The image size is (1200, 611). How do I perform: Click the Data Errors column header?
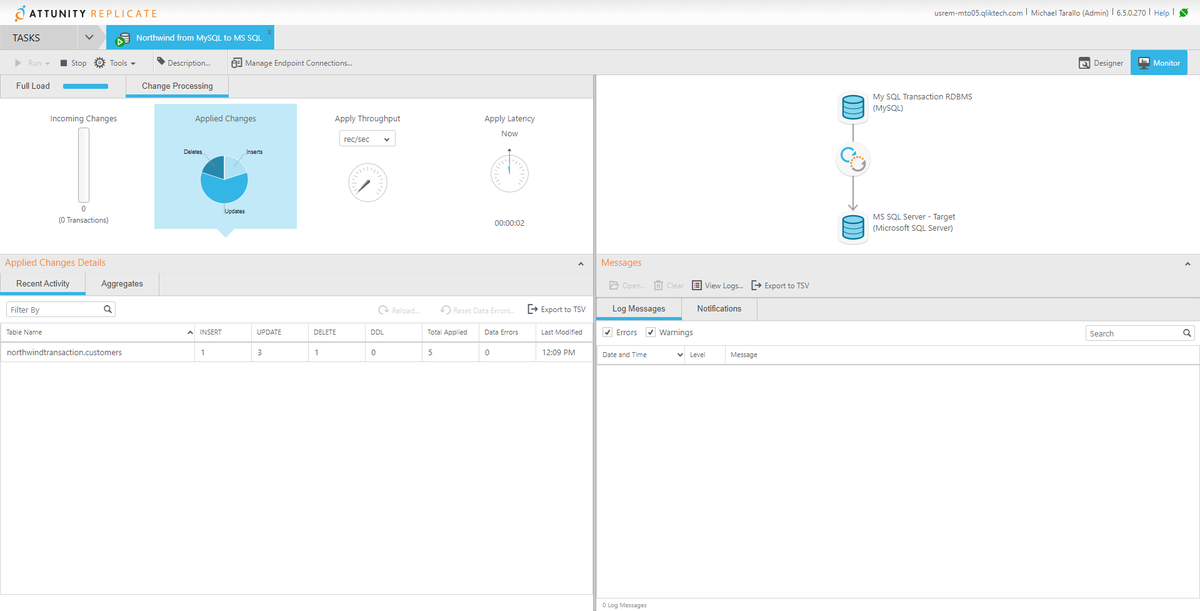coord(507,332)
